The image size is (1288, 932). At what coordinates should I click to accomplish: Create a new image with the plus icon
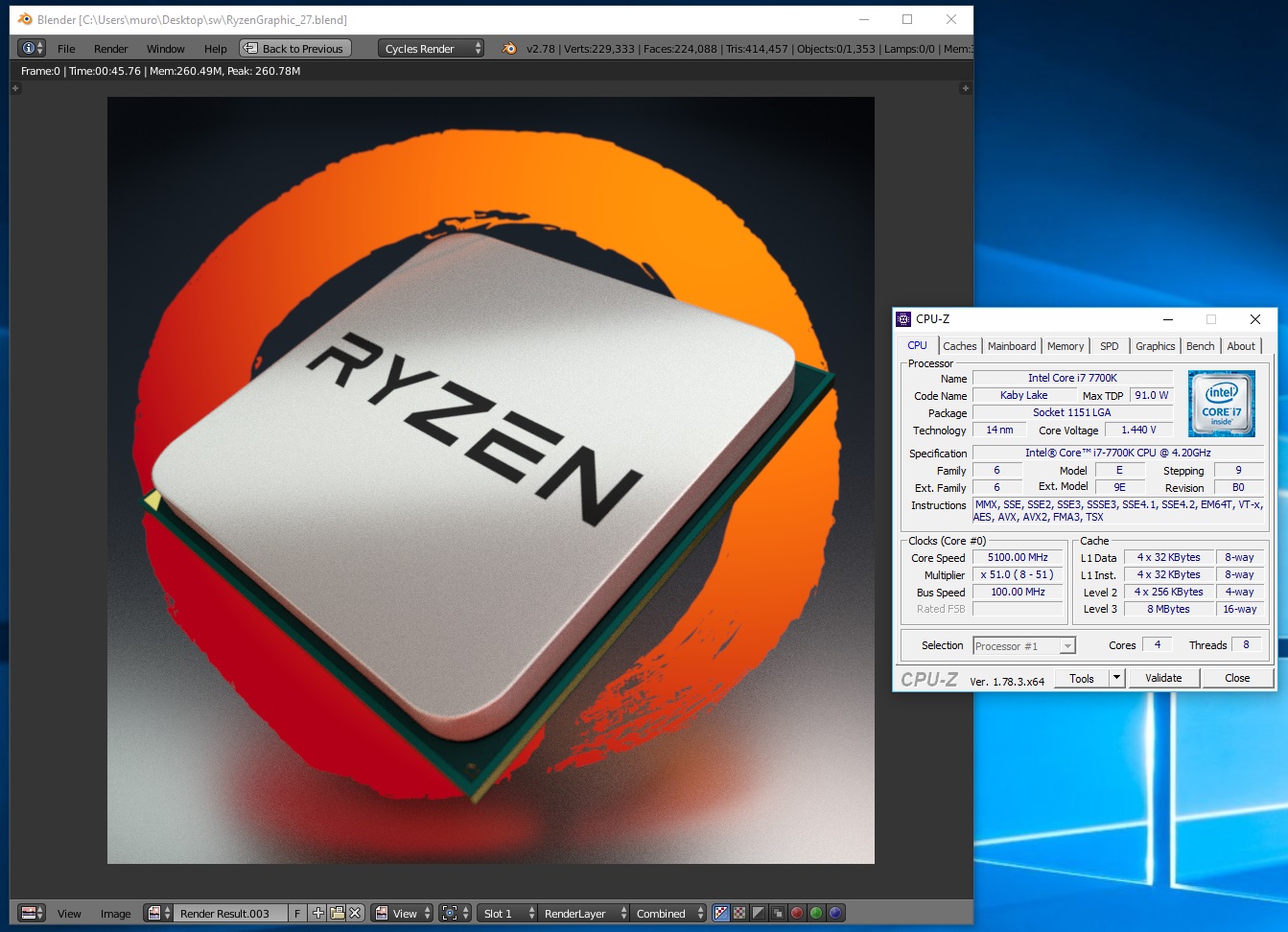318,913
